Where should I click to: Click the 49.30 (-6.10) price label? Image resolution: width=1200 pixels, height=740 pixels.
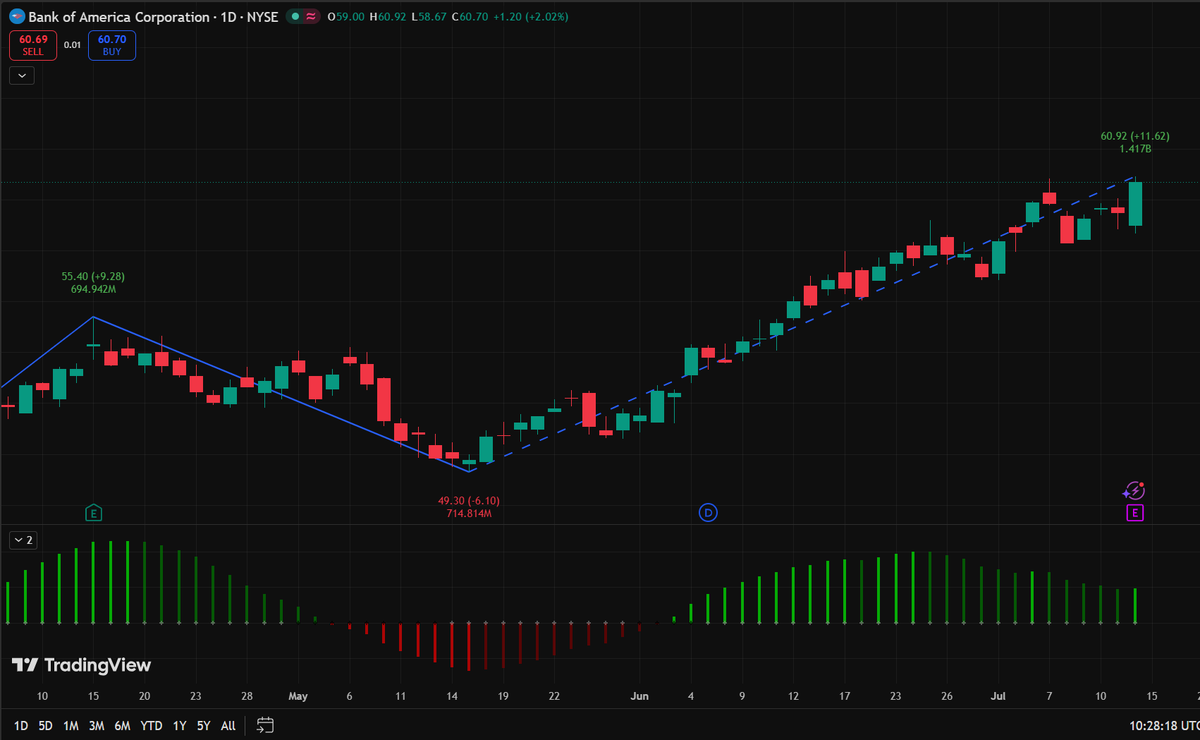(470, 501)
